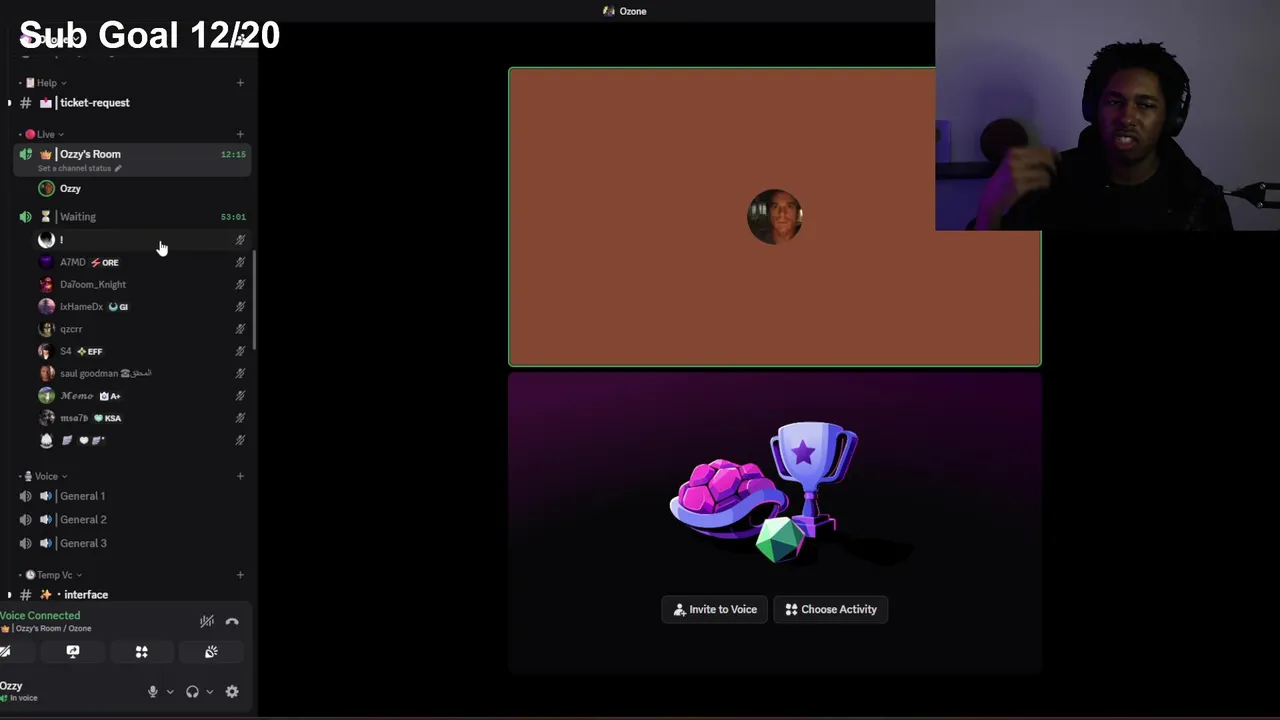The image size is (1280, 720).
Task: Click the channel list scrollbar
Action: [255, 300]
